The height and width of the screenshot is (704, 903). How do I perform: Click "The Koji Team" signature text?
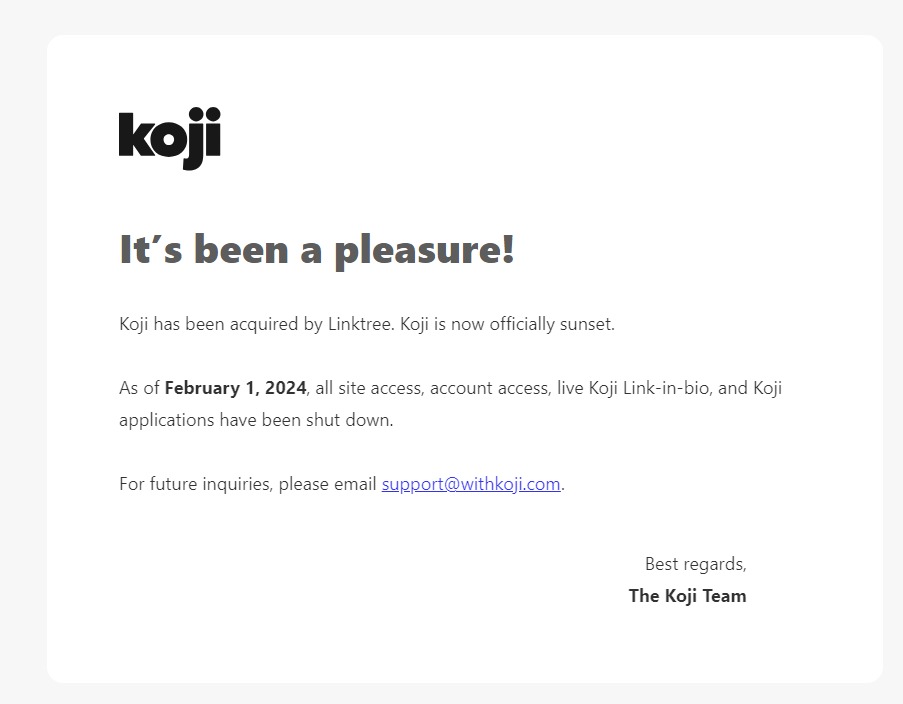[x=688, y=596]
